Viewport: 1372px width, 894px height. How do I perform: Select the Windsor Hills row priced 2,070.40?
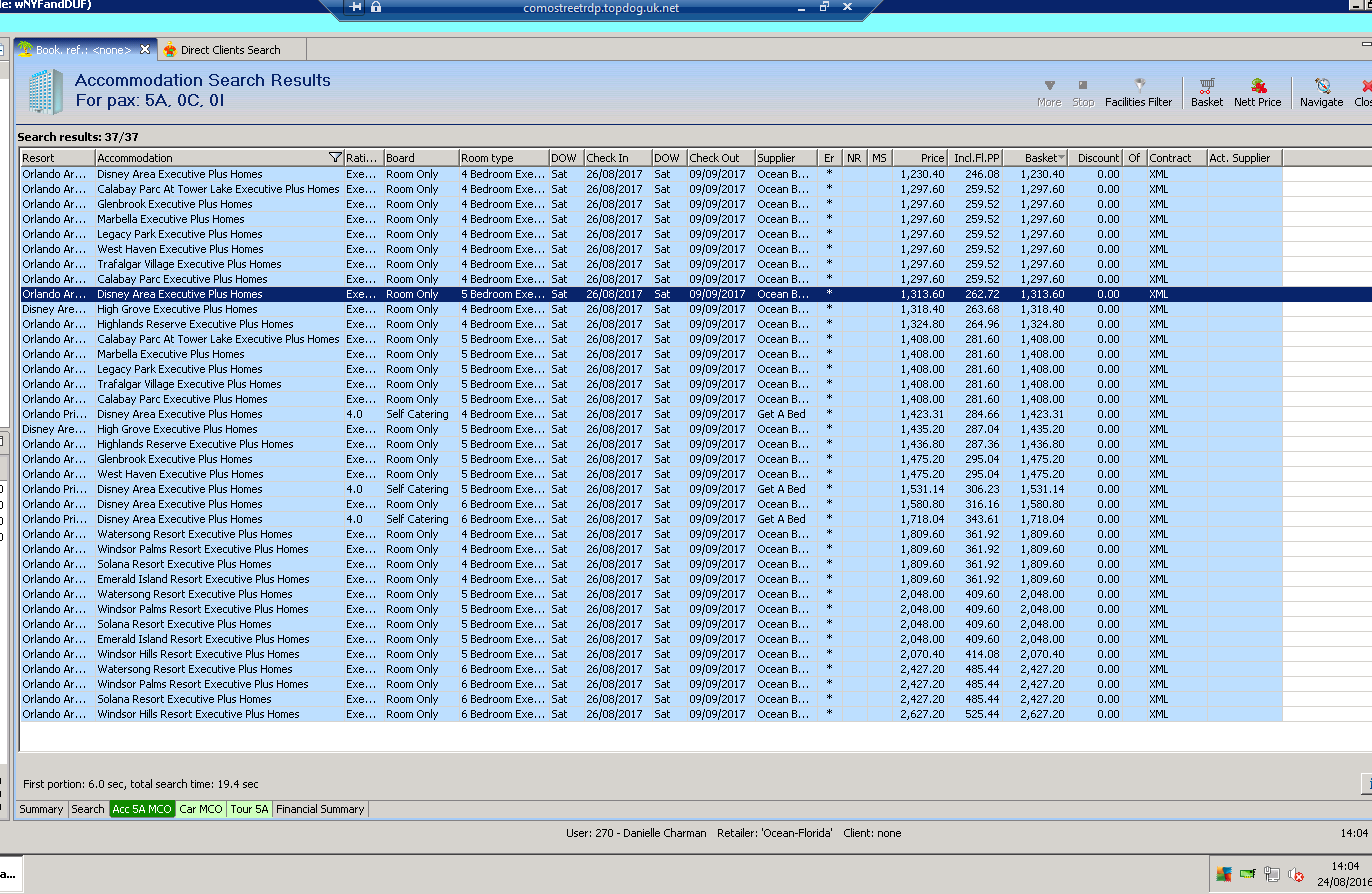point(651,654)
